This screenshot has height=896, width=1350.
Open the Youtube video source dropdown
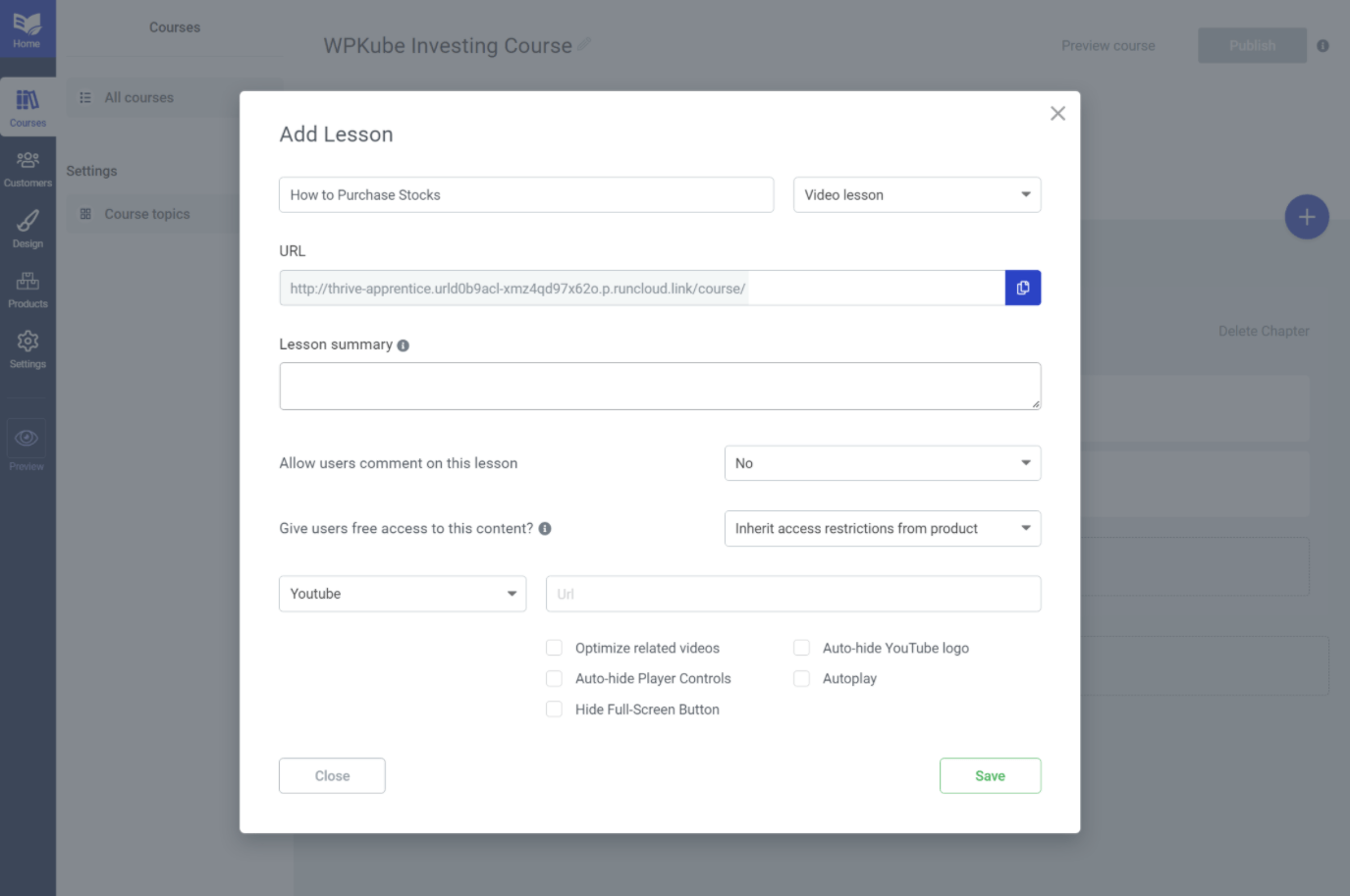(403, 594)
